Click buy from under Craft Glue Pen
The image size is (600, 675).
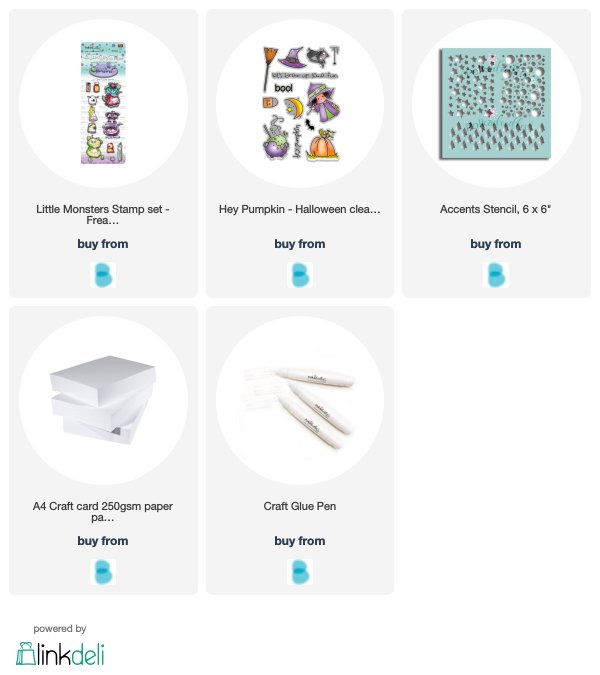(x=300, y=541)
